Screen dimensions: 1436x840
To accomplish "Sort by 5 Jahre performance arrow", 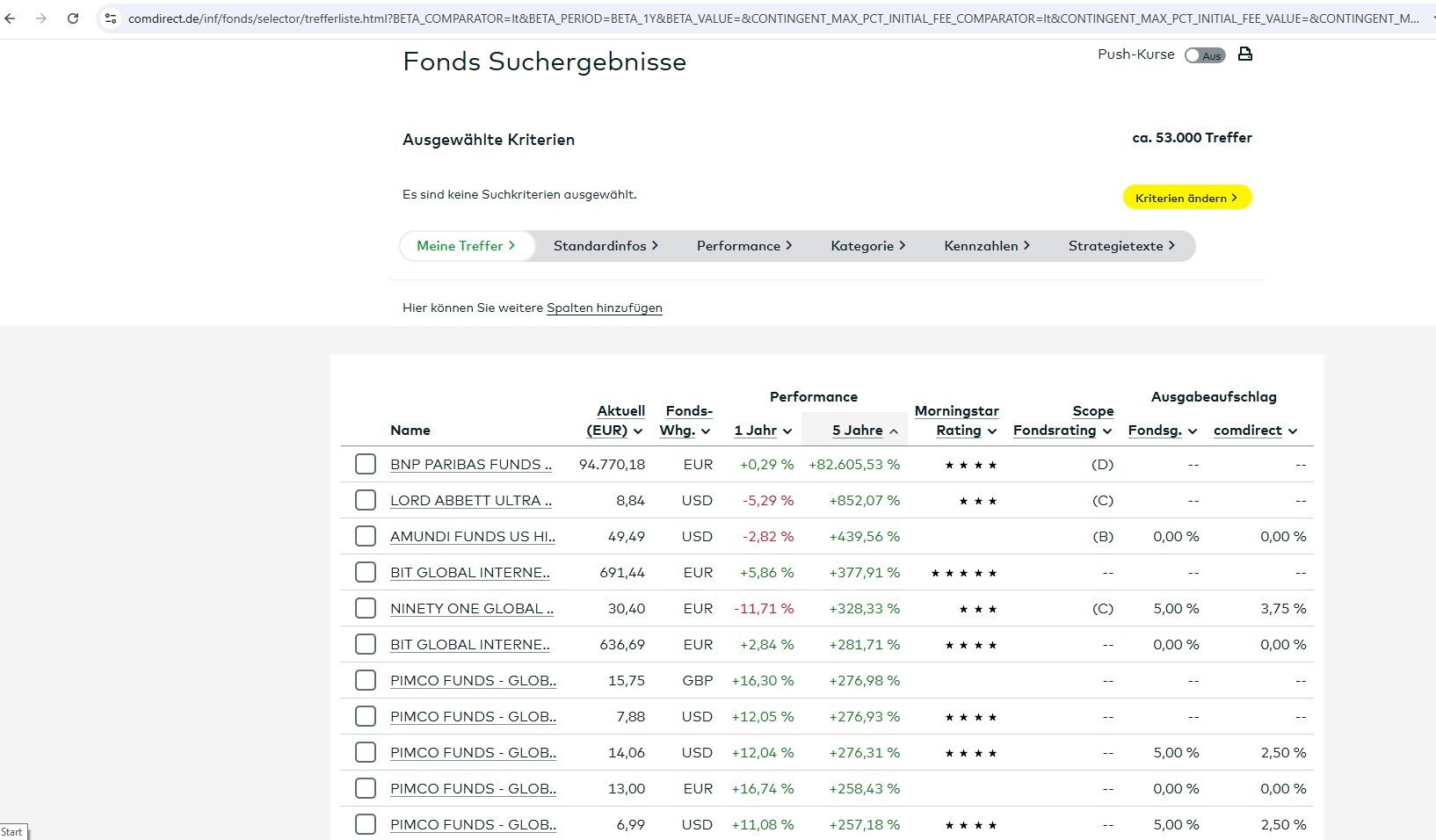I will coord(894,431).
